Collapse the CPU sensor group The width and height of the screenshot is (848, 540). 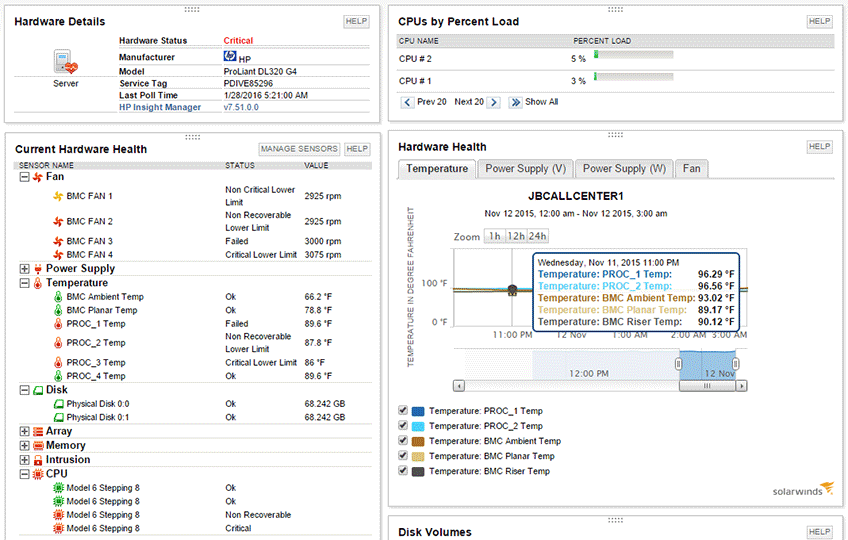pyautogui.click(x=24, y=474)
